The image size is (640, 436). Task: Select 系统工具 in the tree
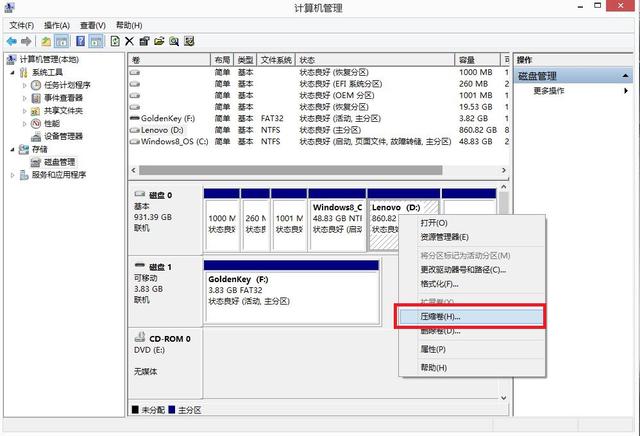(47, 72)
